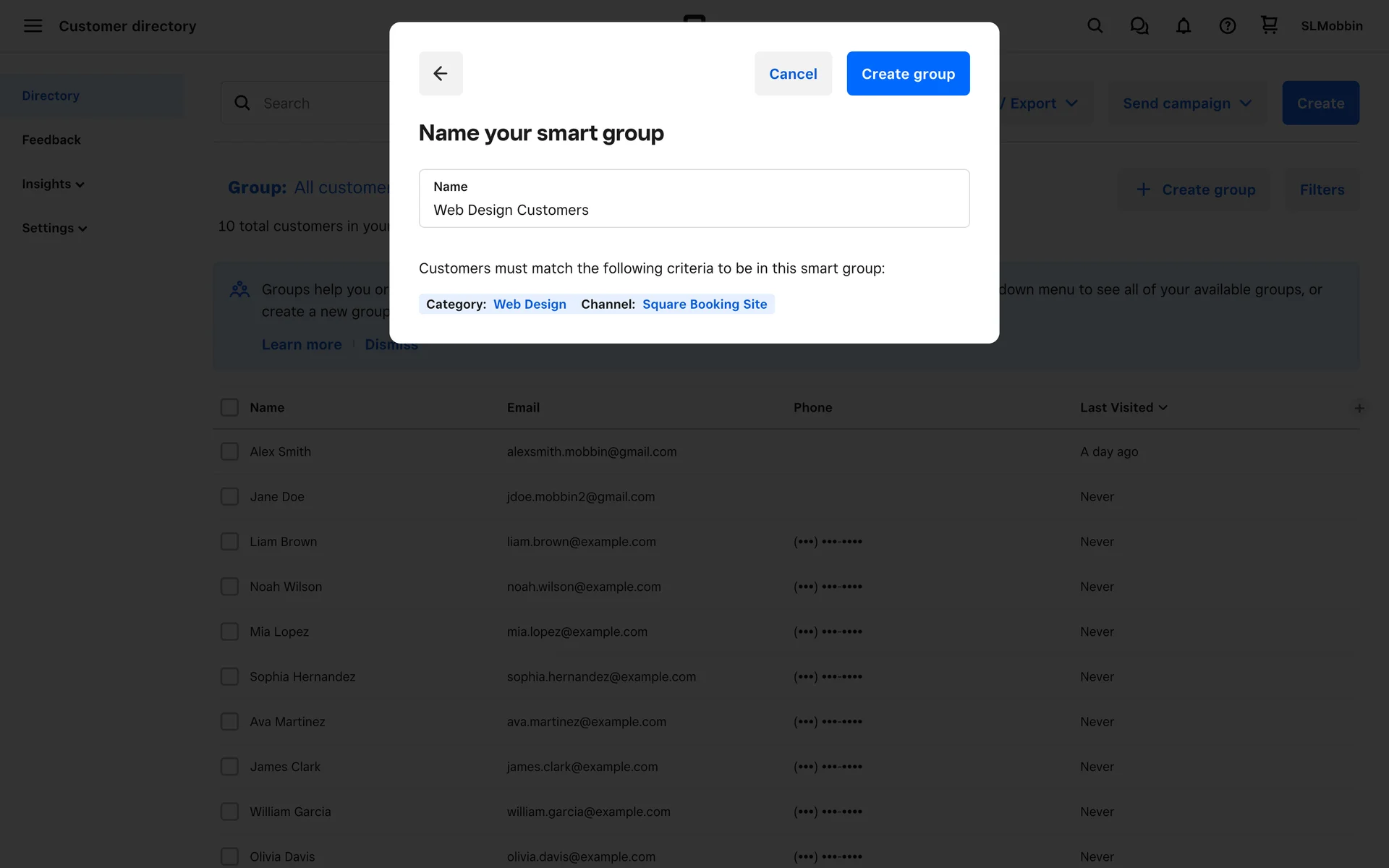Screen dimensions: 1389x868
Task: Open the messages chat icon
Action: pyautogui.click(x=1139, y=26)
